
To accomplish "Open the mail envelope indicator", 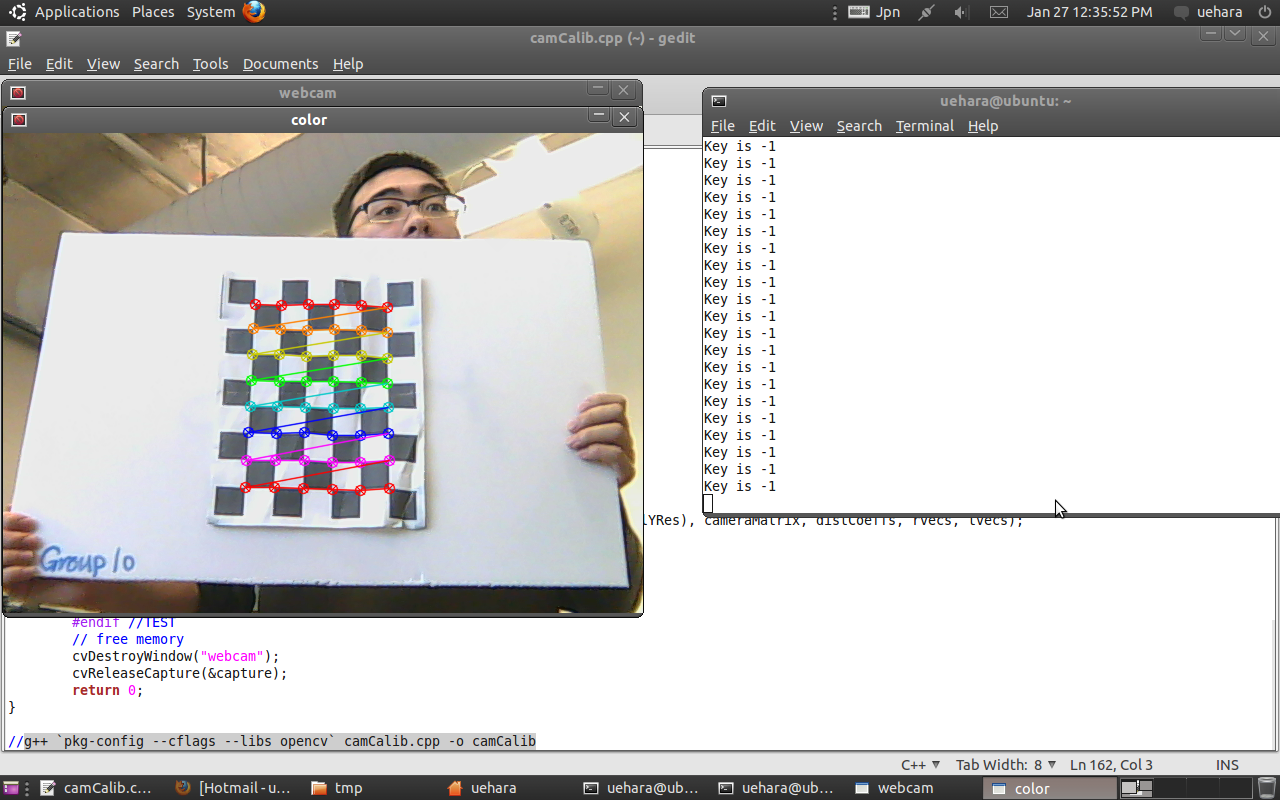I will pos(998,12).
